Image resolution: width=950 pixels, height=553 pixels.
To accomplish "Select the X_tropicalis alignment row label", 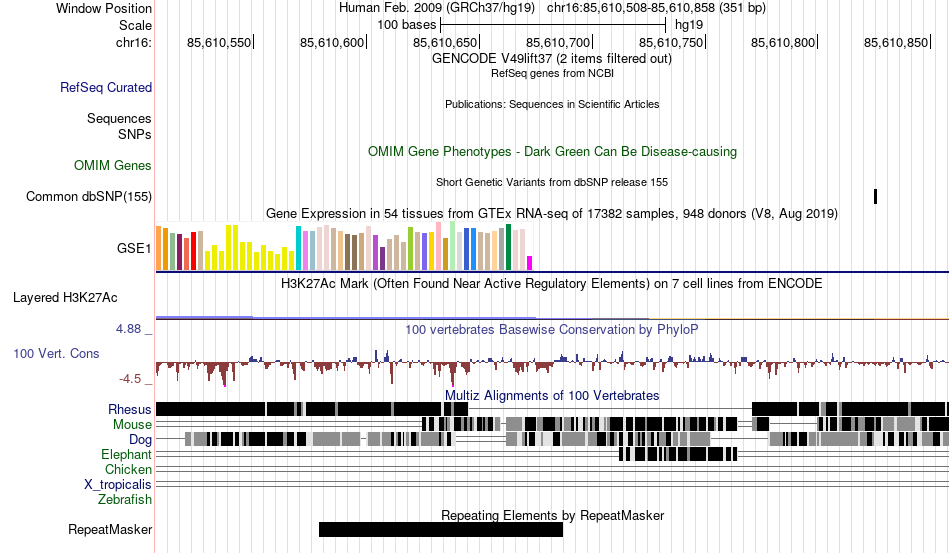I will pos(118,485).
